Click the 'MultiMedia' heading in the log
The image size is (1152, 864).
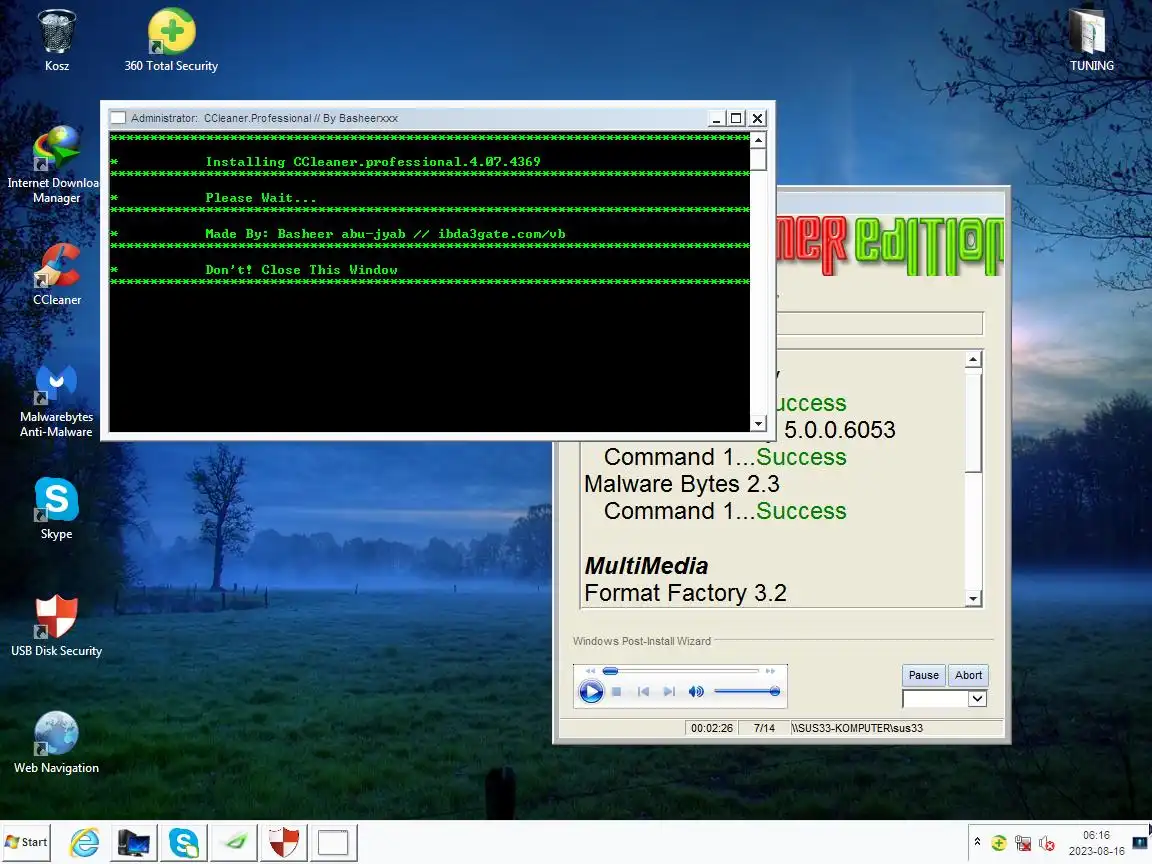(x=647, y=566)
